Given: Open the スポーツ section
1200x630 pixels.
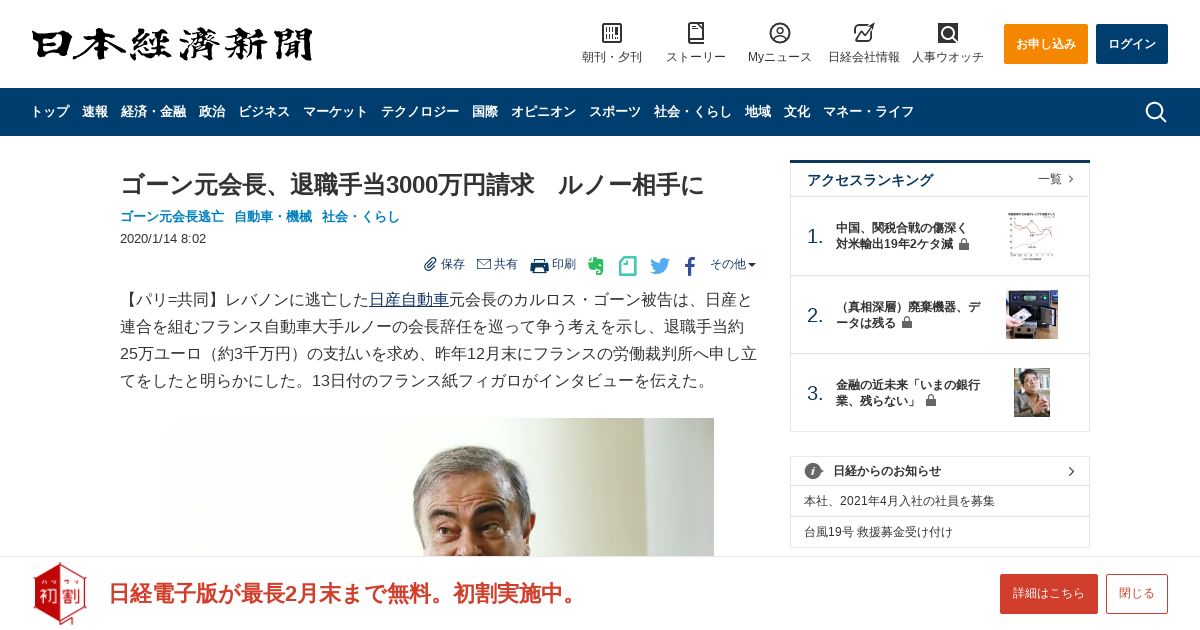Looking at the screenshot, I should (615, 112).
